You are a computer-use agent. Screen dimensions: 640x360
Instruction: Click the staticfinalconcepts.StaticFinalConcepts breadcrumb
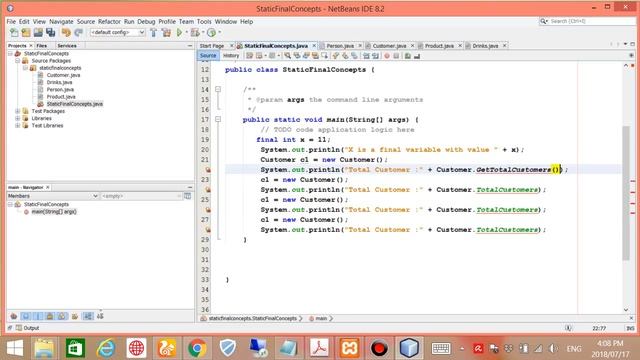[x=252, y=318]
